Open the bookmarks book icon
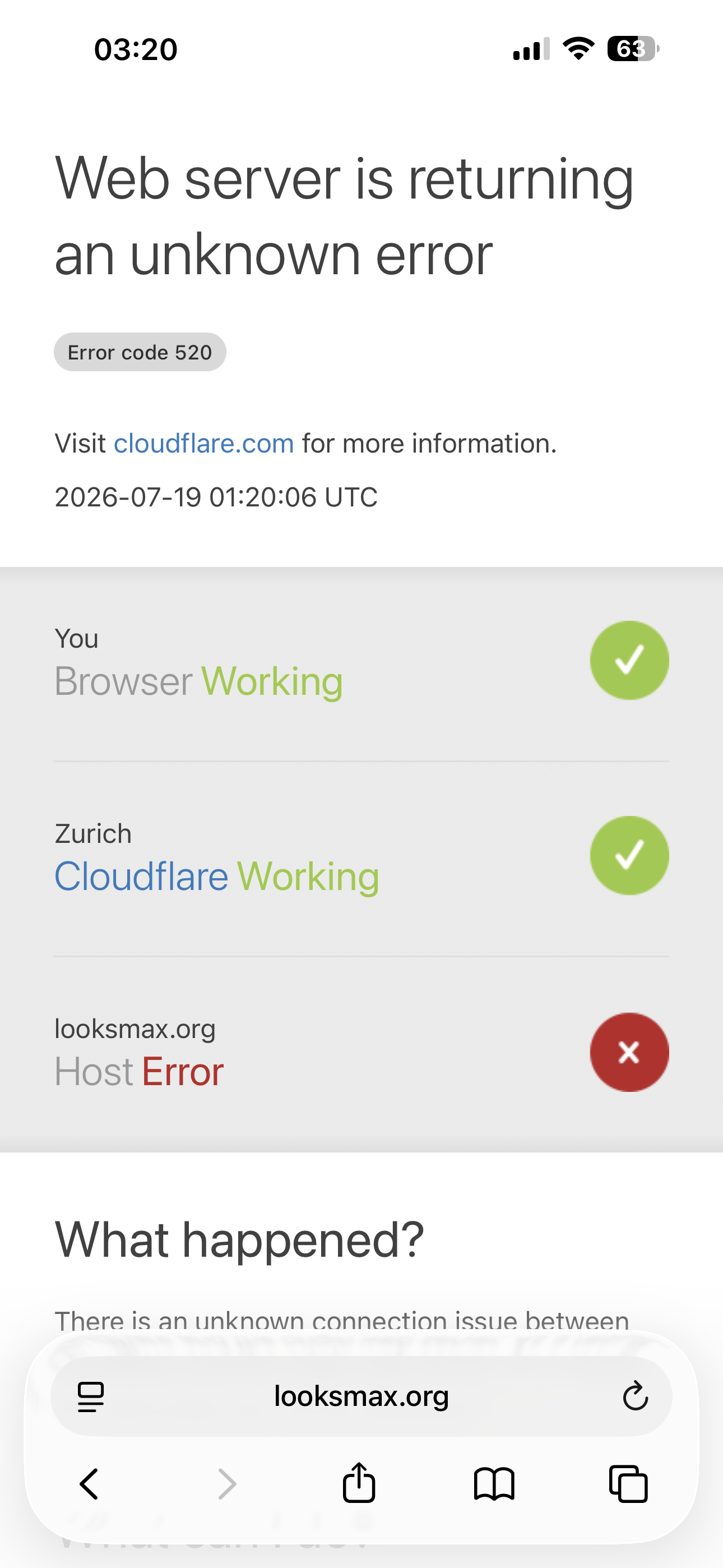 [x=494, y=1484]
